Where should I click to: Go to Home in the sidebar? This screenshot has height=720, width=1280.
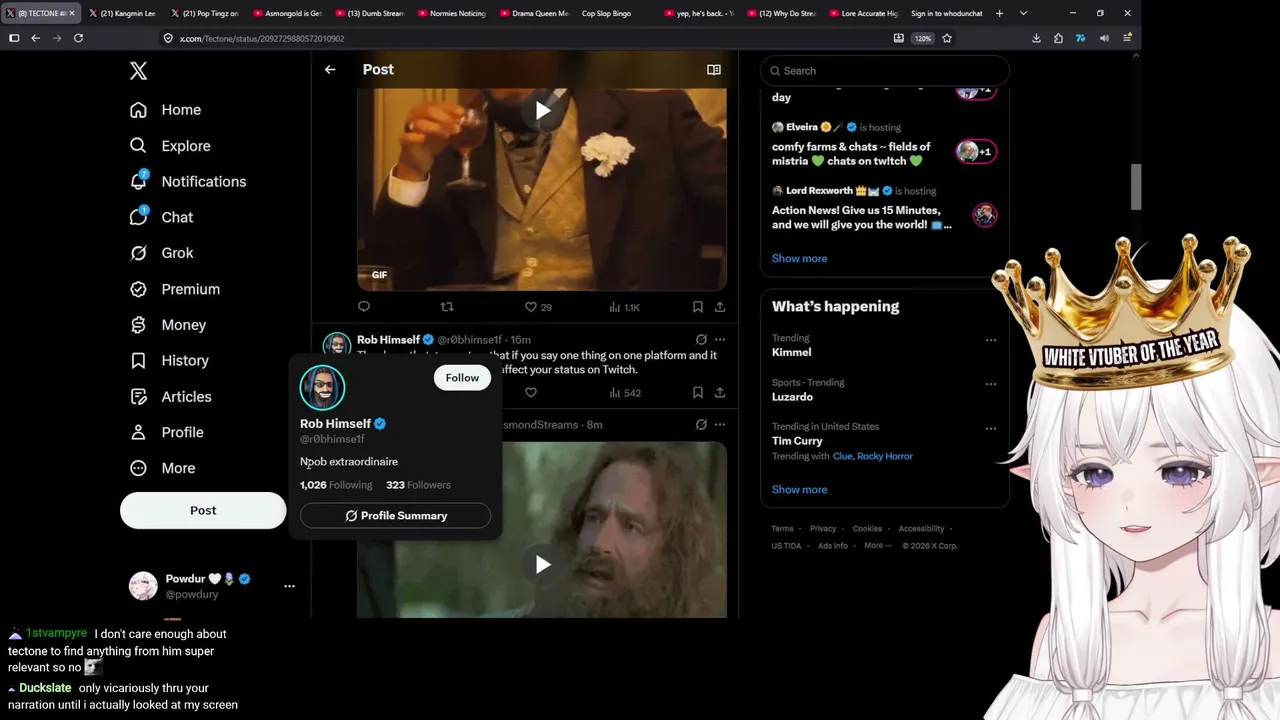165,110
